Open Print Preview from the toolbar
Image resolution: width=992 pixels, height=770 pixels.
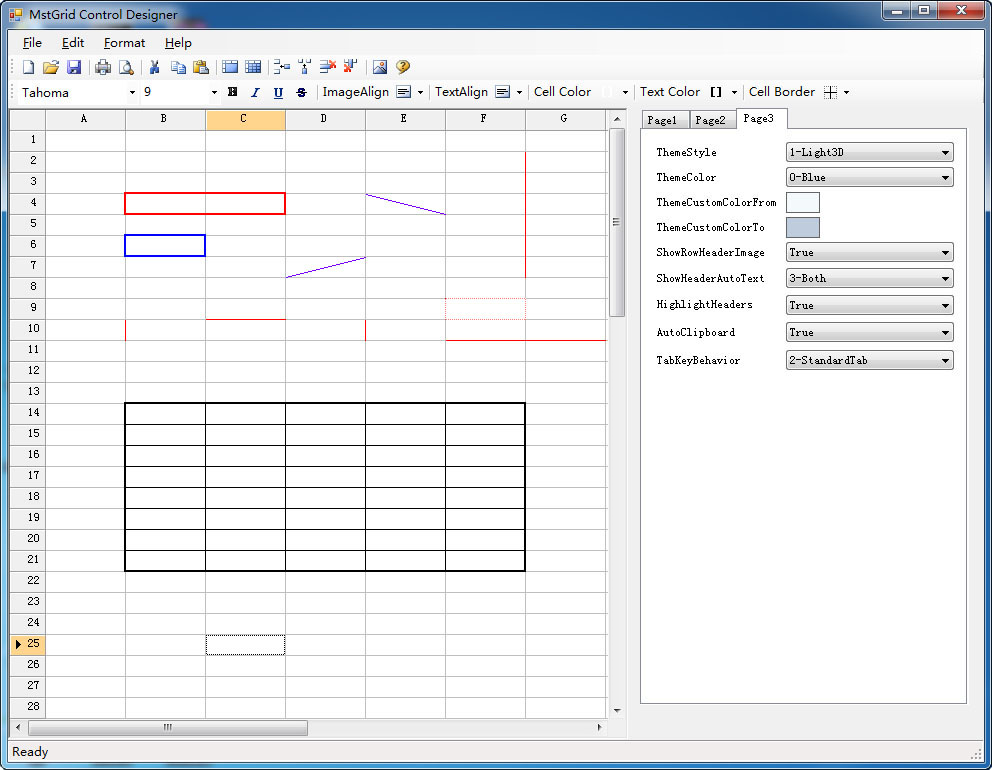click(126, 67)
